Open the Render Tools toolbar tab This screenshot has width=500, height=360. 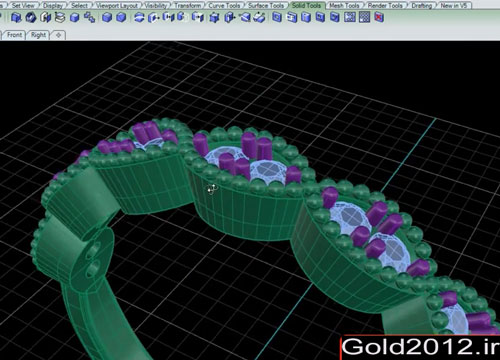(x=385, y=5)
